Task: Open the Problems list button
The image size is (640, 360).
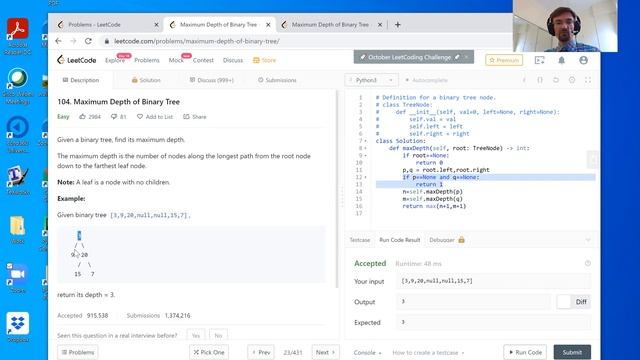Action: coord(78,352)
